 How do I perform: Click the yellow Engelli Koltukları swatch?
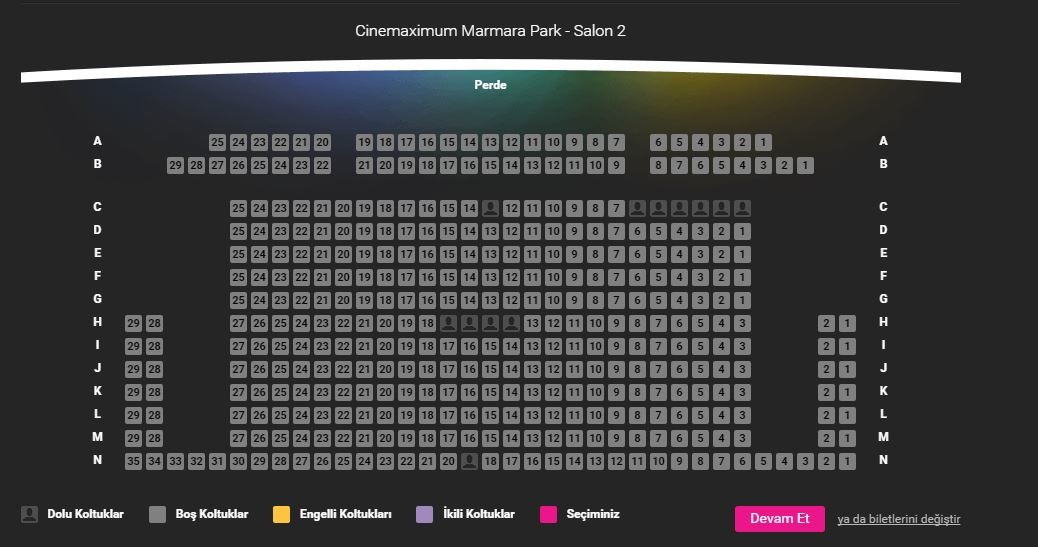281,515
